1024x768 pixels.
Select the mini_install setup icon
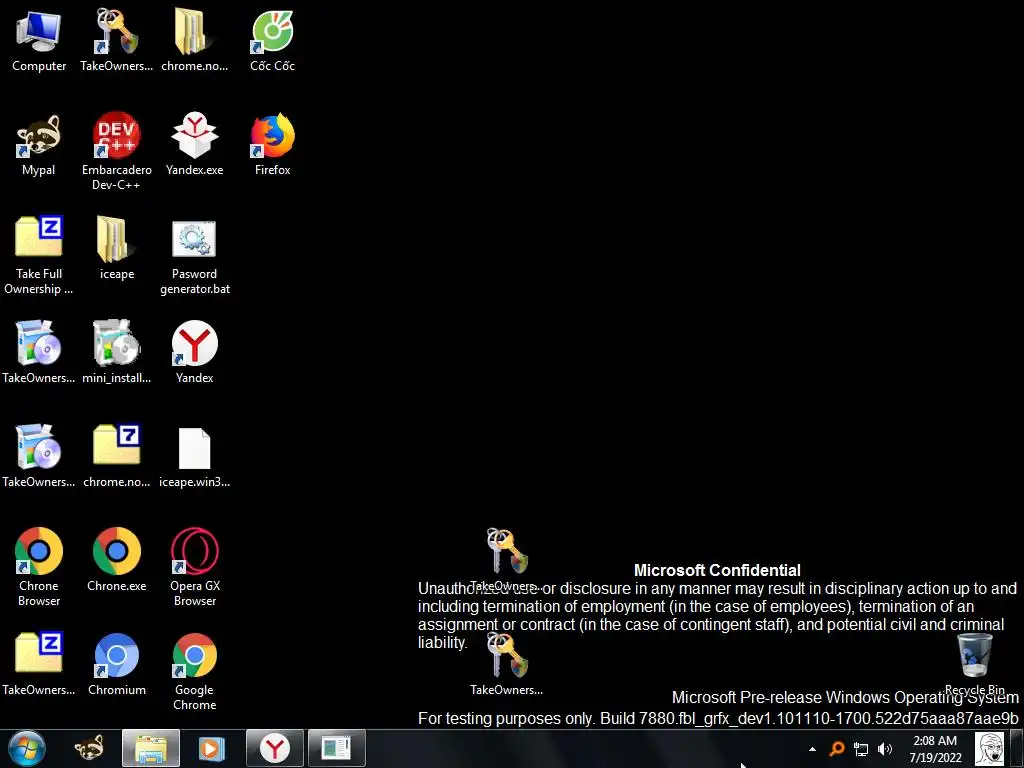click(x=116, y=352)
